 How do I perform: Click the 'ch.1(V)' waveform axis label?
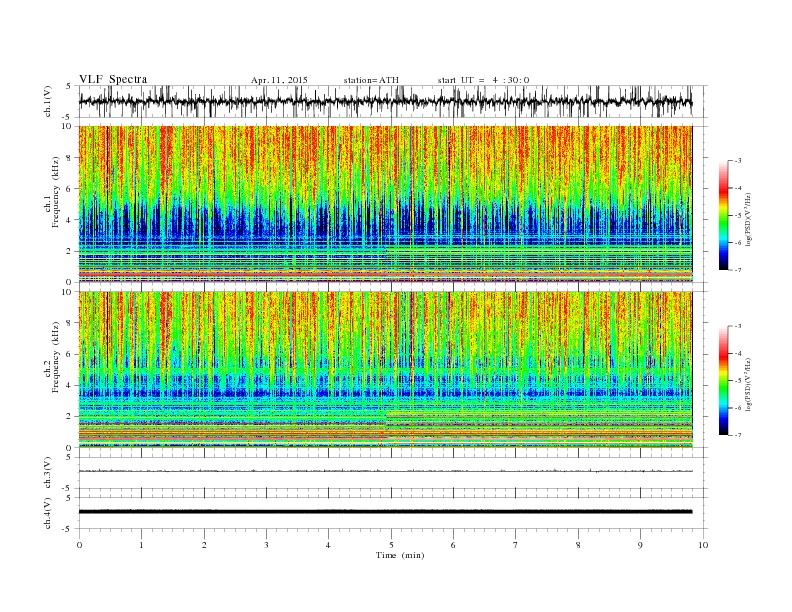(48, 101)
